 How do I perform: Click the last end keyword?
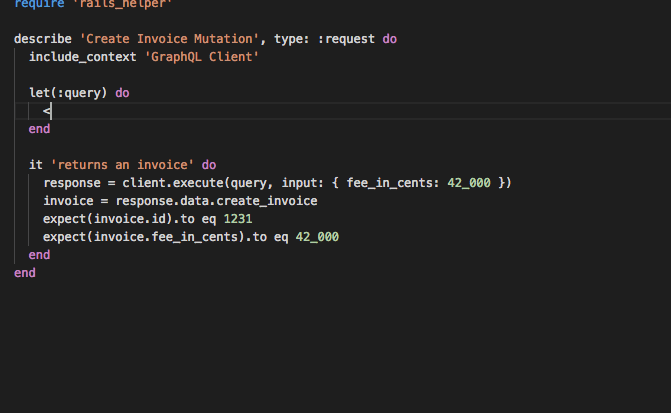tap(25, 273)
